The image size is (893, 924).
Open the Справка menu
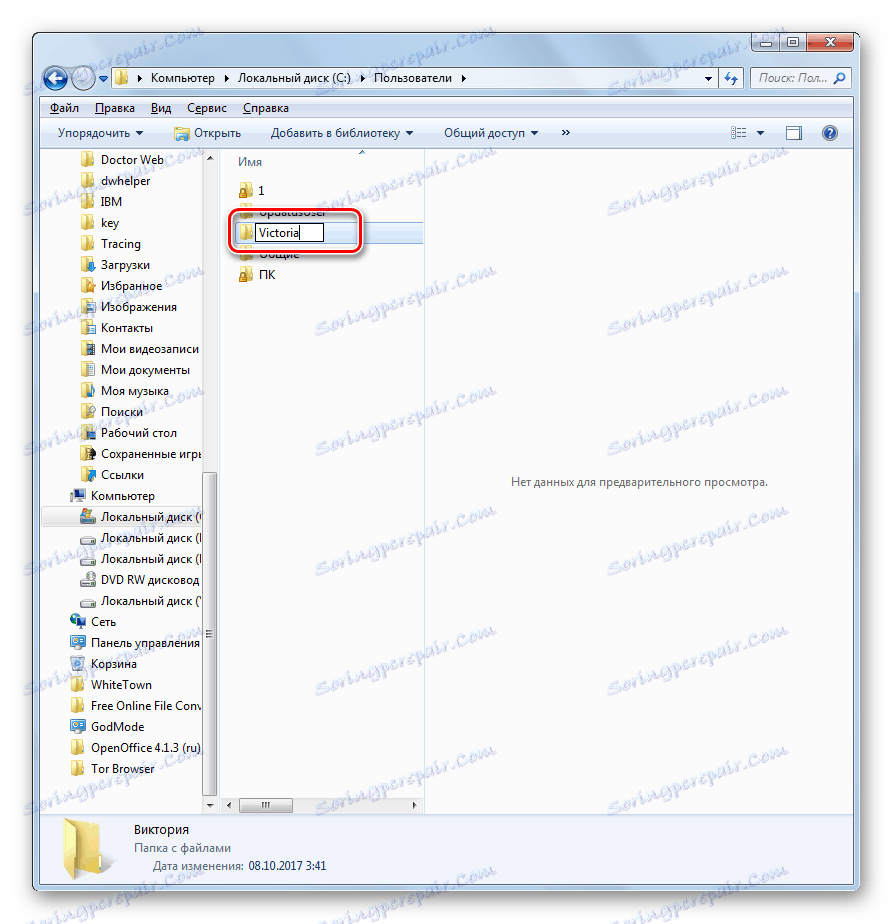click(266, 108)
